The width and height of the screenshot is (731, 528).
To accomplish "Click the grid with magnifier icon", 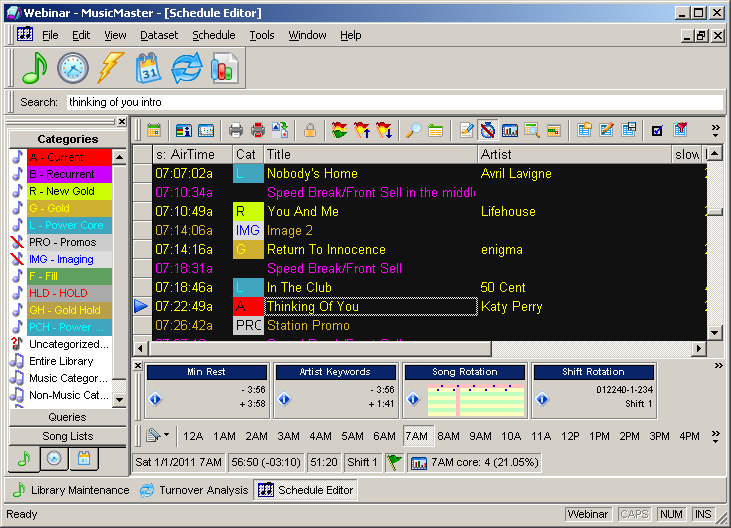I will click(x=531, y=130).
